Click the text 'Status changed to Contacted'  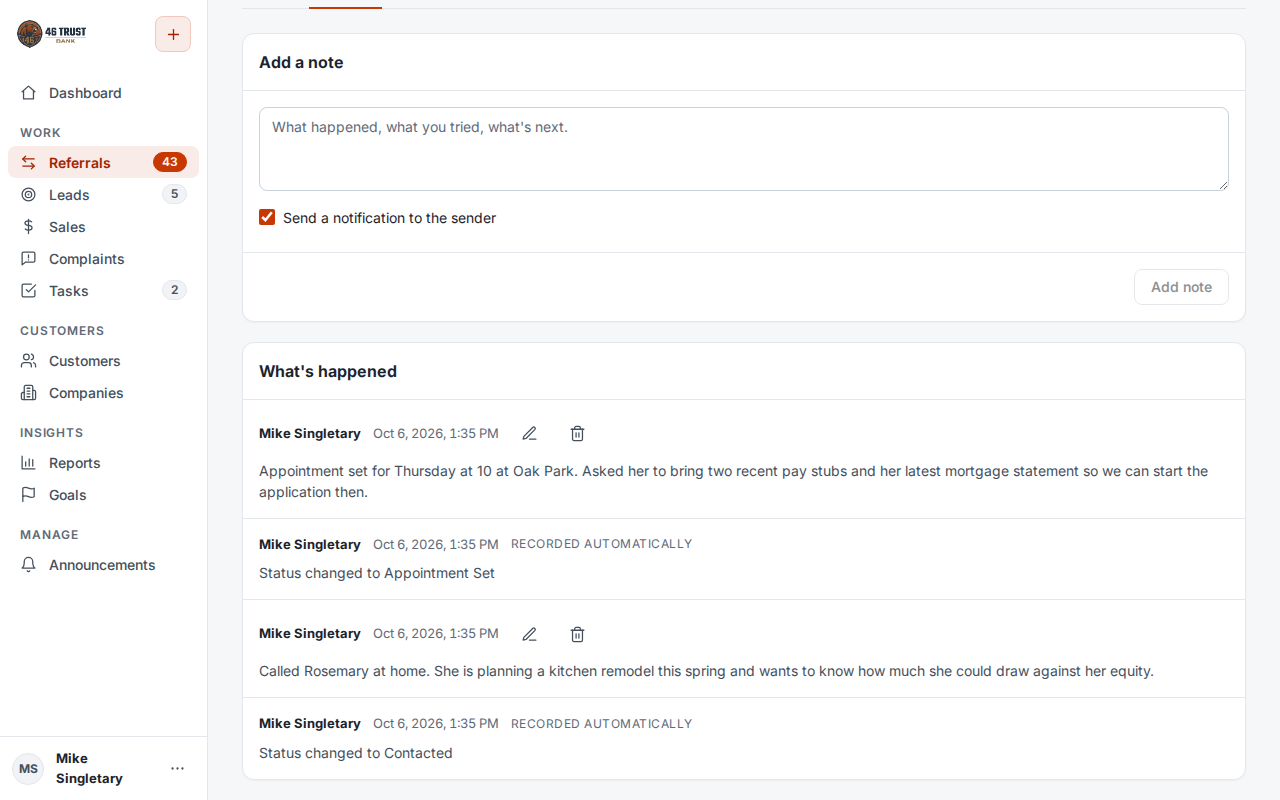356,753
